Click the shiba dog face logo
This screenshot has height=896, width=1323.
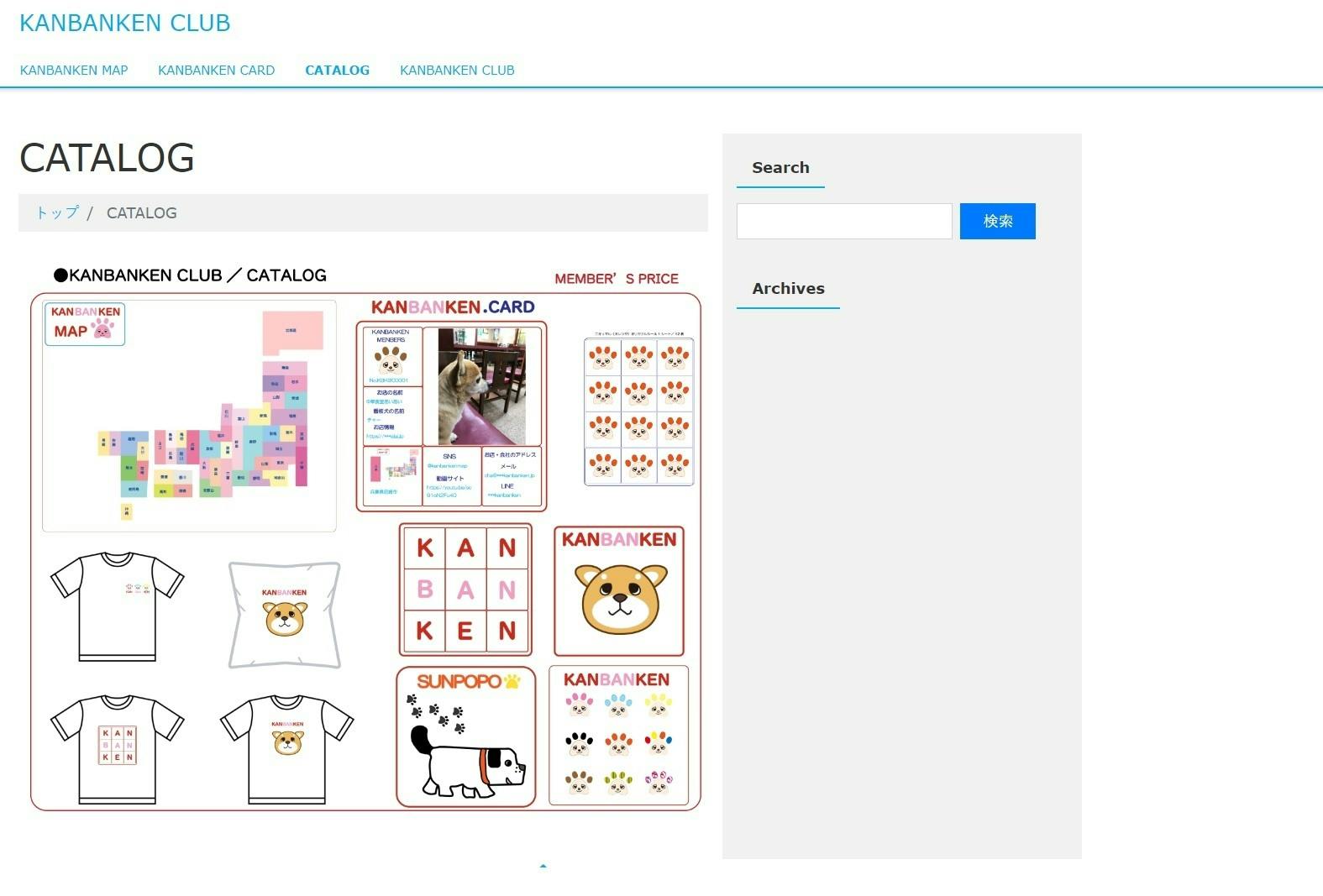pos(619,591)
